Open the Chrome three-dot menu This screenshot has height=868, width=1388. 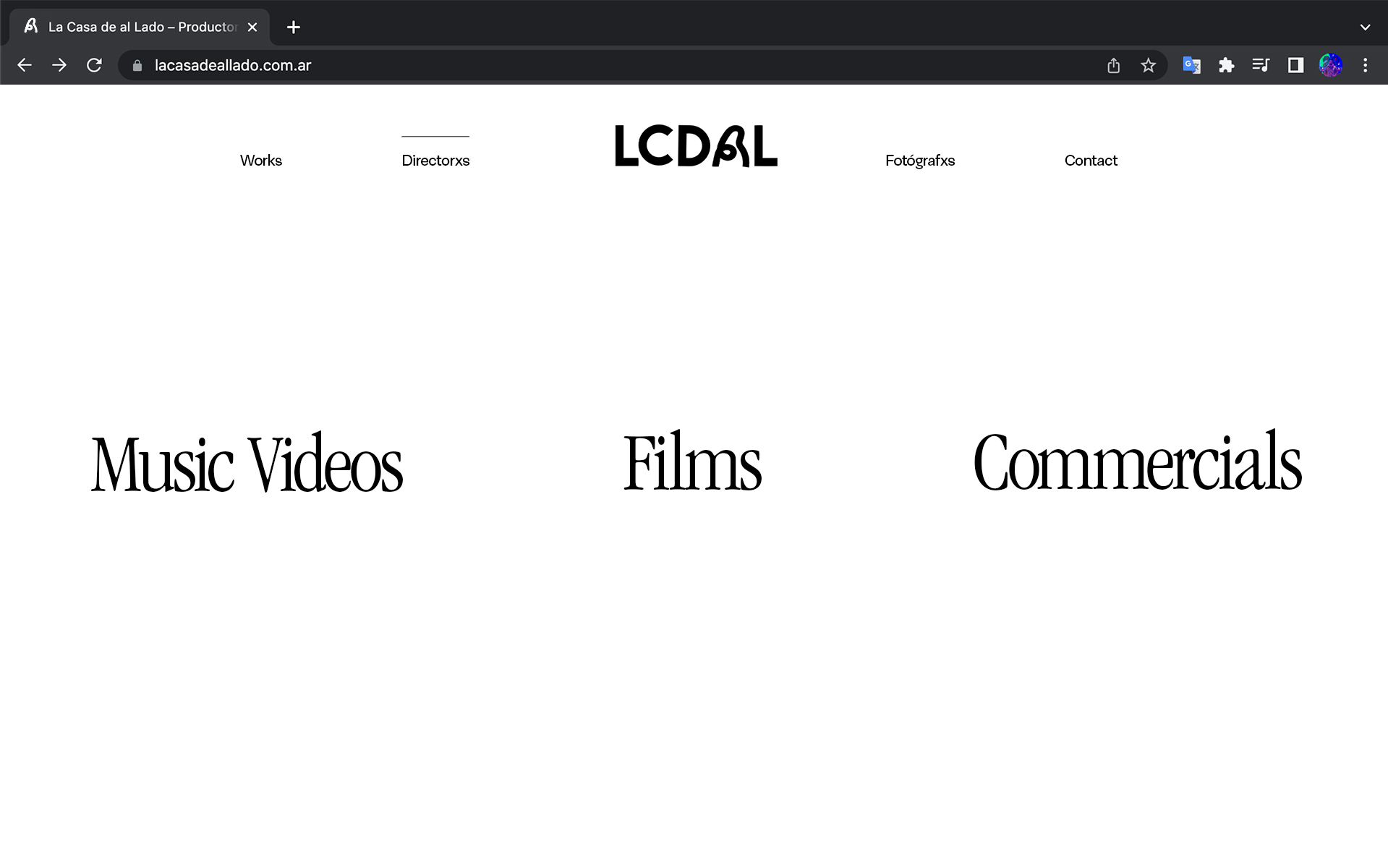point(1365,65)
